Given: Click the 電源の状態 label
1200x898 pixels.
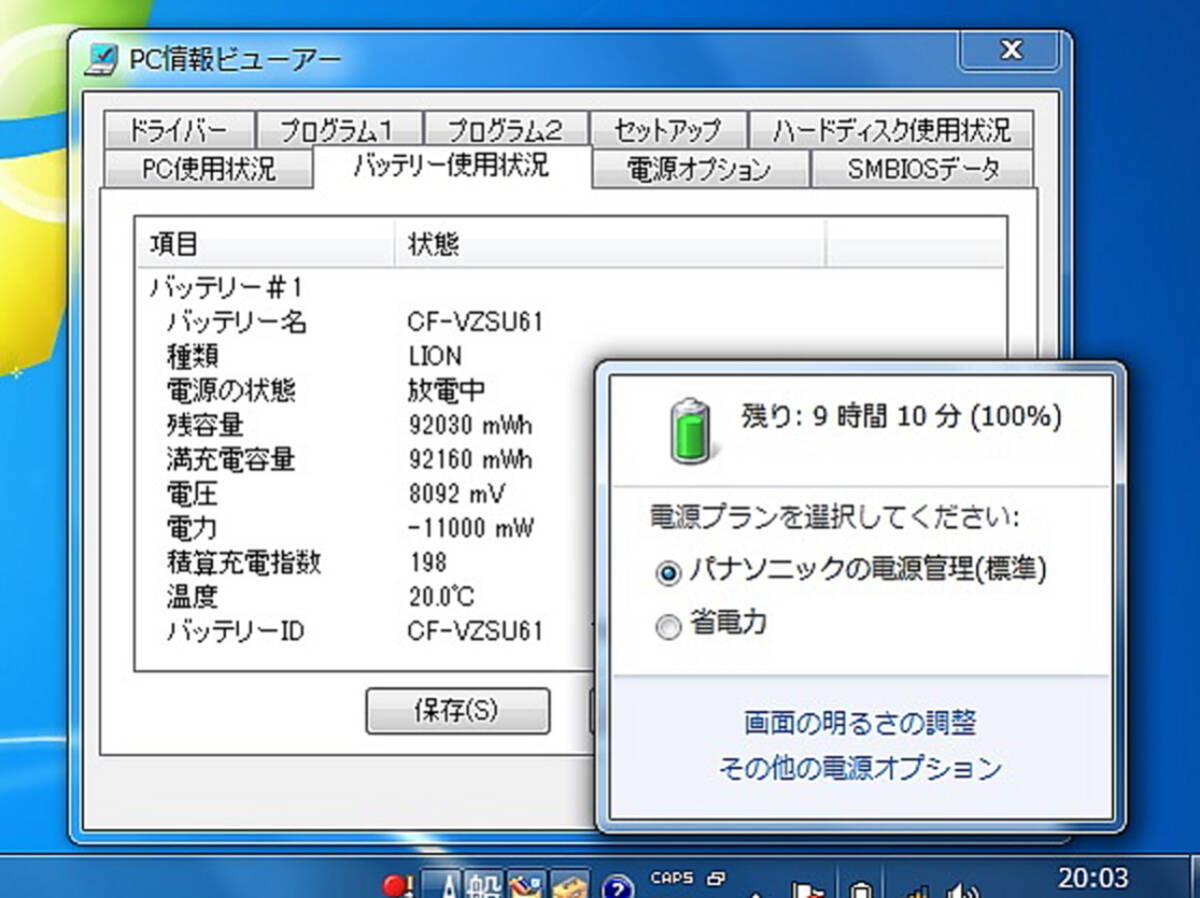Looking at the screenshot, I should coord(231,390).
